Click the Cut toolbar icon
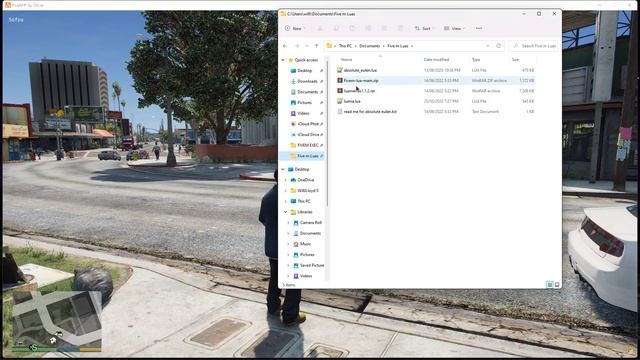The width and height of the screenshot is (640, 360). click(320, 28)
